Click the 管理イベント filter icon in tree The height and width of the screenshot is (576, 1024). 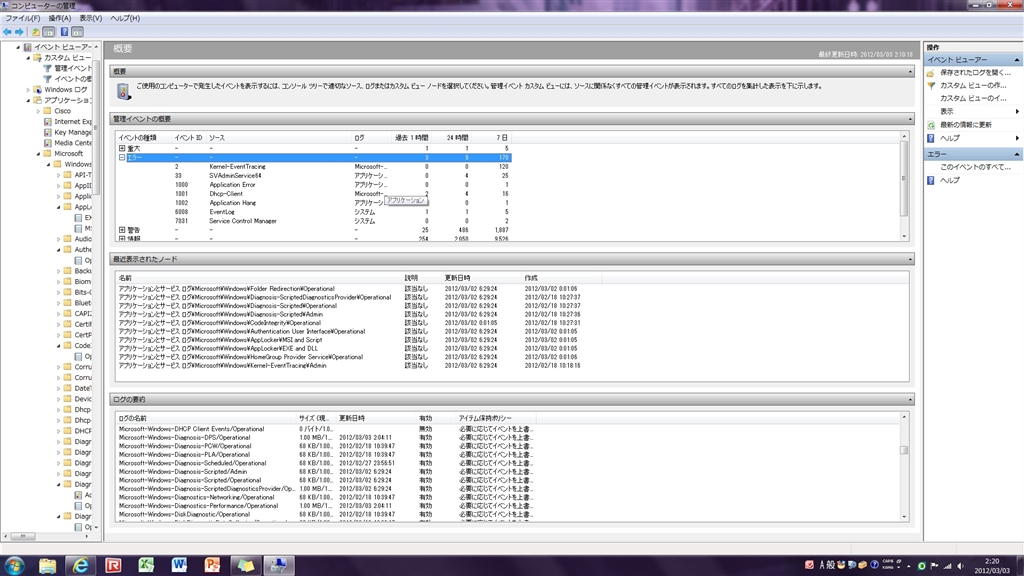[x=47, y=68]
